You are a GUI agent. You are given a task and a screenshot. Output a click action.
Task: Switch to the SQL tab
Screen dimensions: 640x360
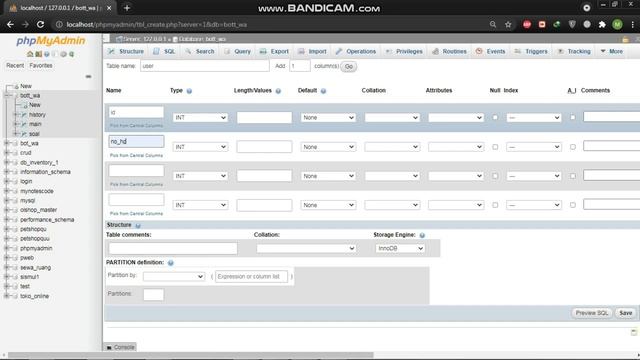click(x=164, y=51)
